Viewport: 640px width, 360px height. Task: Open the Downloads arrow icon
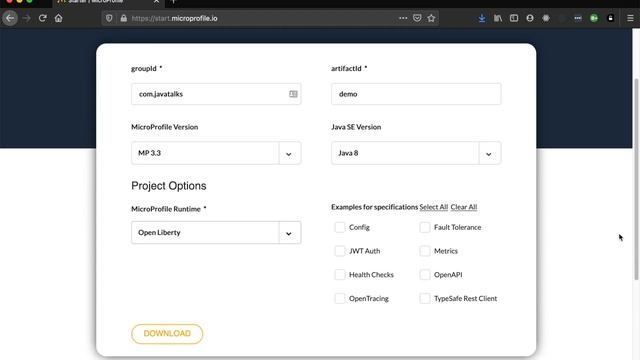tap(482, 18)
